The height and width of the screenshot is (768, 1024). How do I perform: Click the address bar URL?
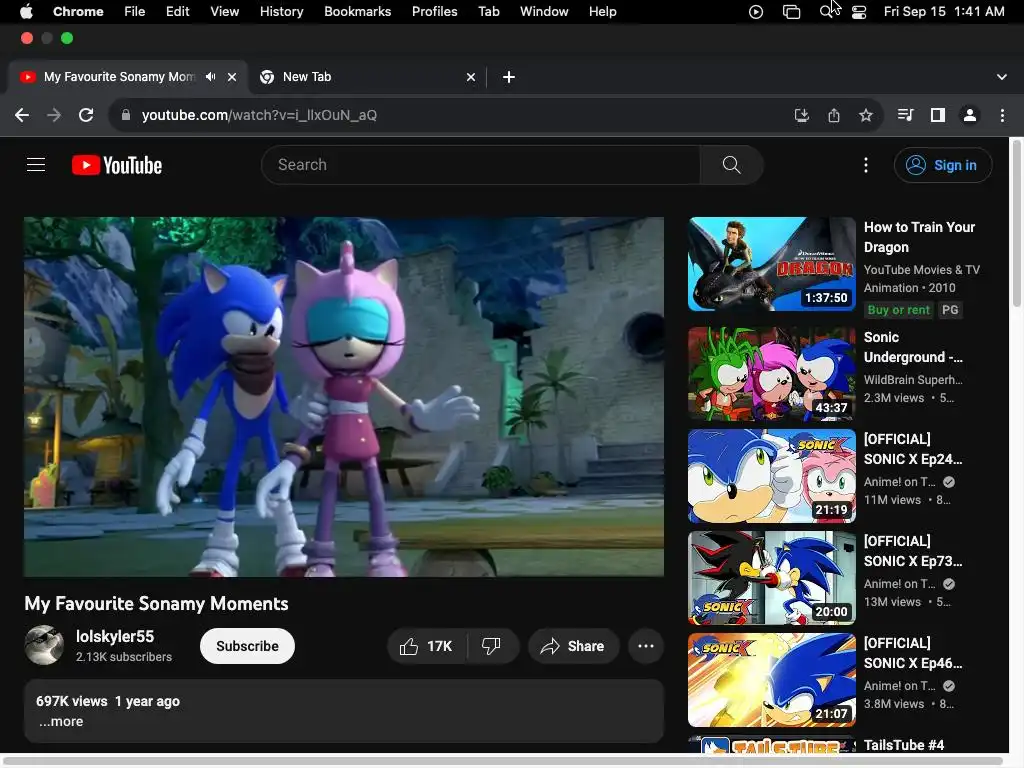pos(259,115)
